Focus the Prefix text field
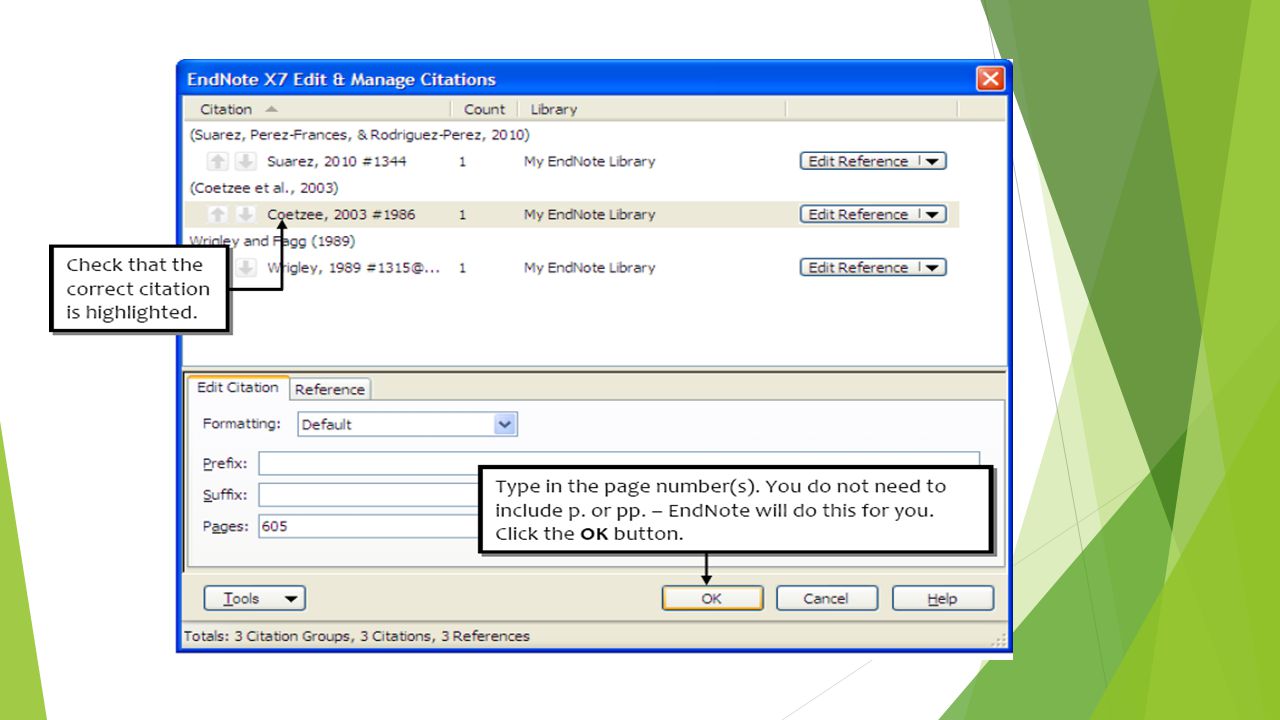This screenshot has width=1280, height=720. tap(619, 463)
